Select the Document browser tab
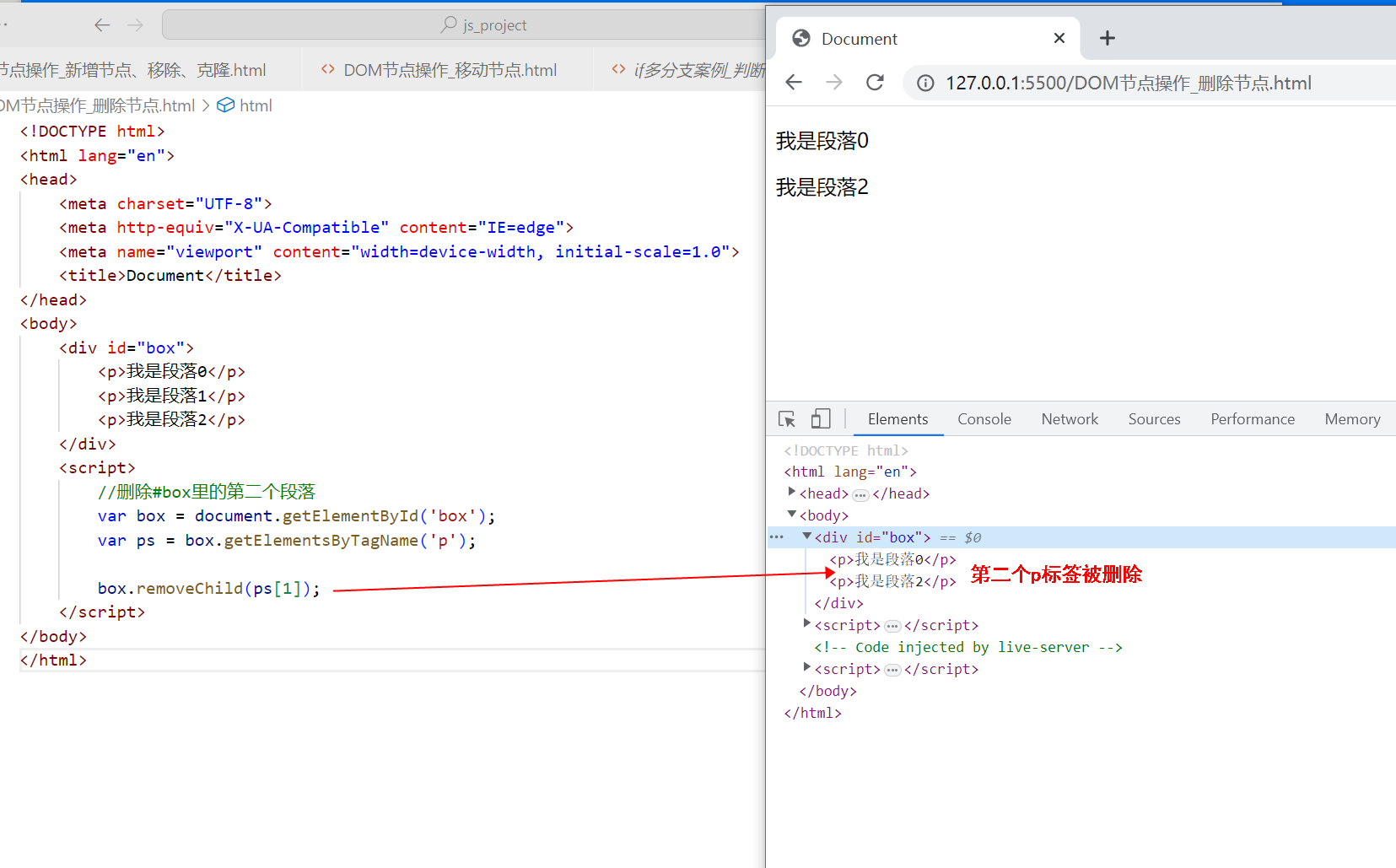The image size is (1396, 868). pos(928,38)
